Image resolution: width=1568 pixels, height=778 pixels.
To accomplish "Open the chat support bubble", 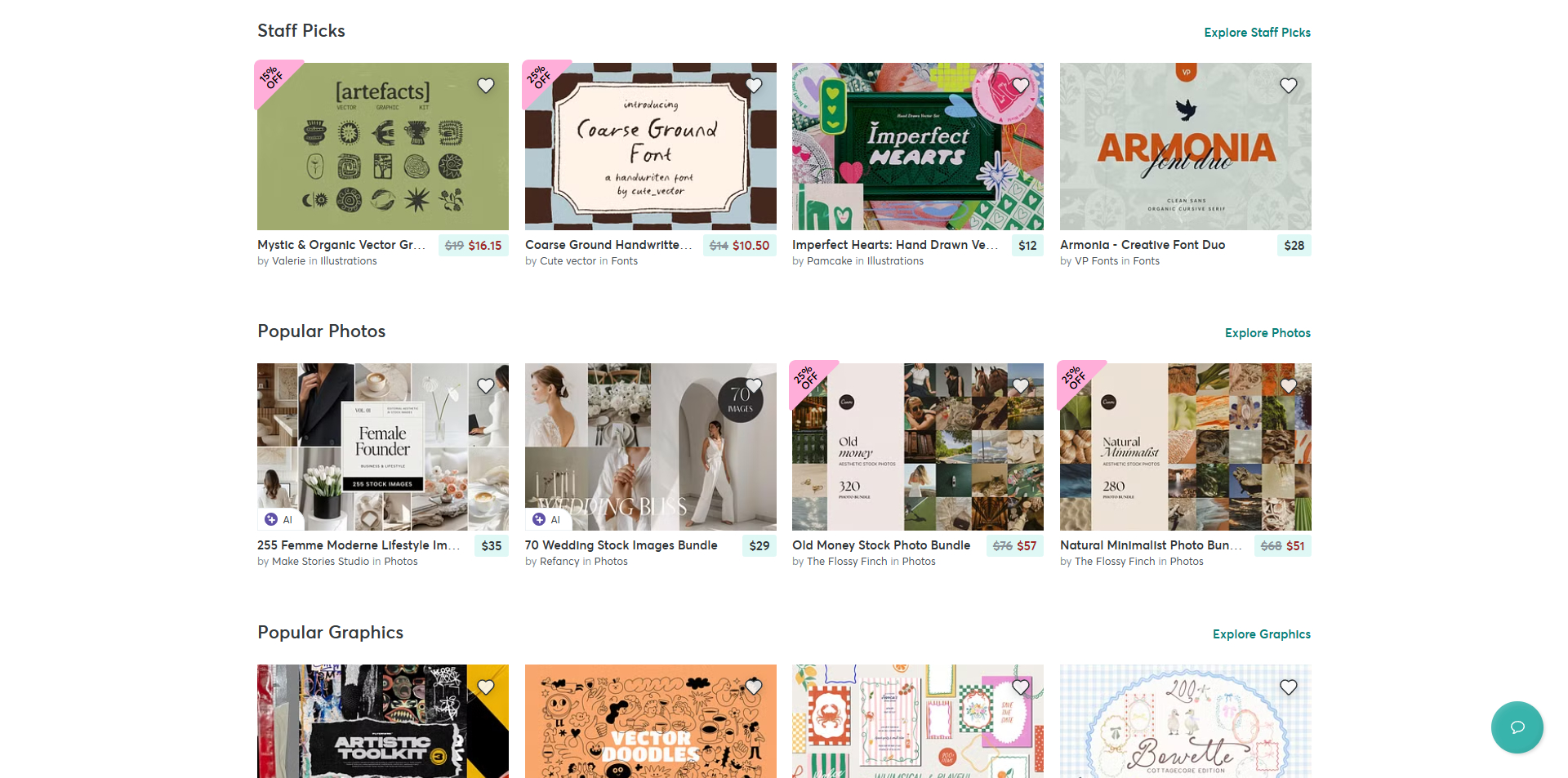I will (1517, 727).
